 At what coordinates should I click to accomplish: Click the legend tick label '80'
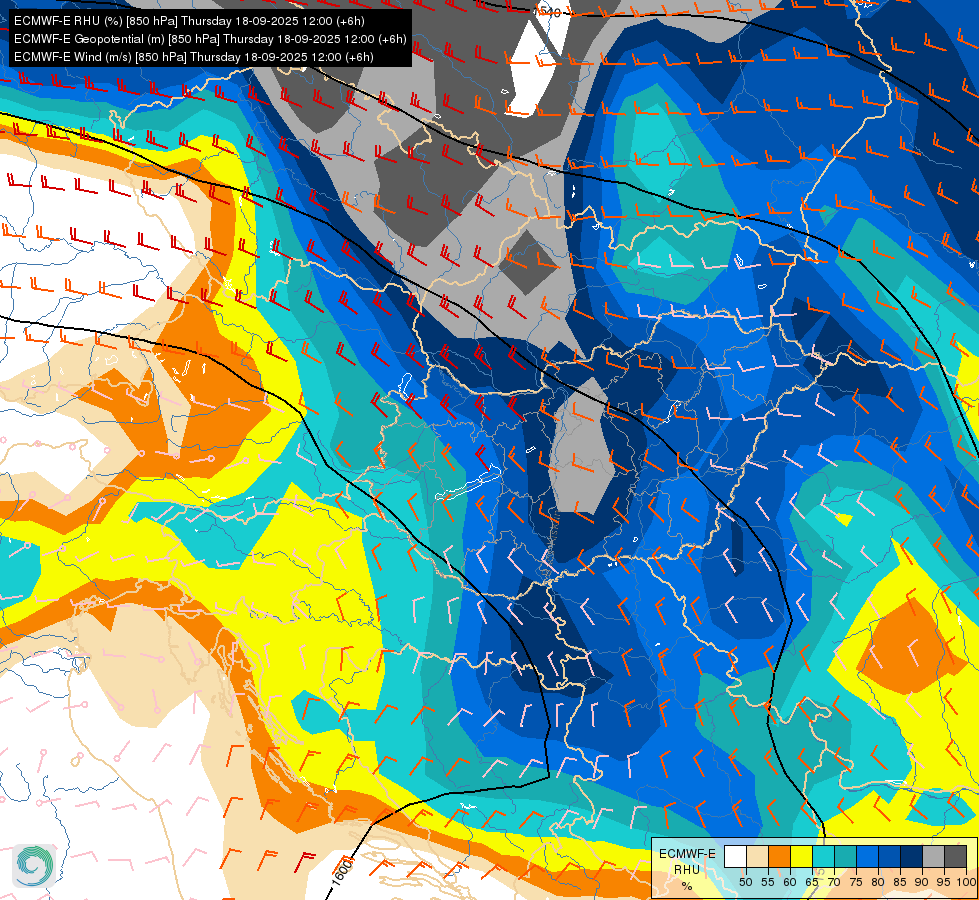click(x=878, y=882)
